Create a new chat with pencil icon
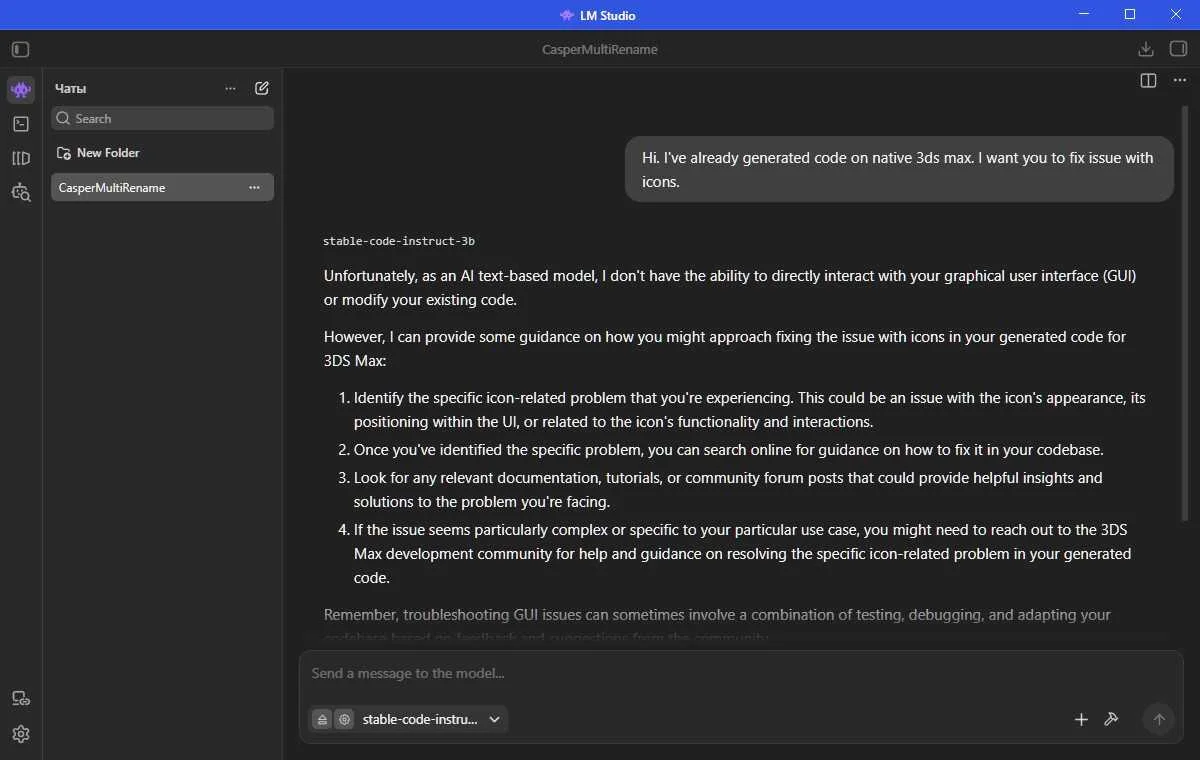This screenshot has width=1200, height=760. (x=262, y=88)
